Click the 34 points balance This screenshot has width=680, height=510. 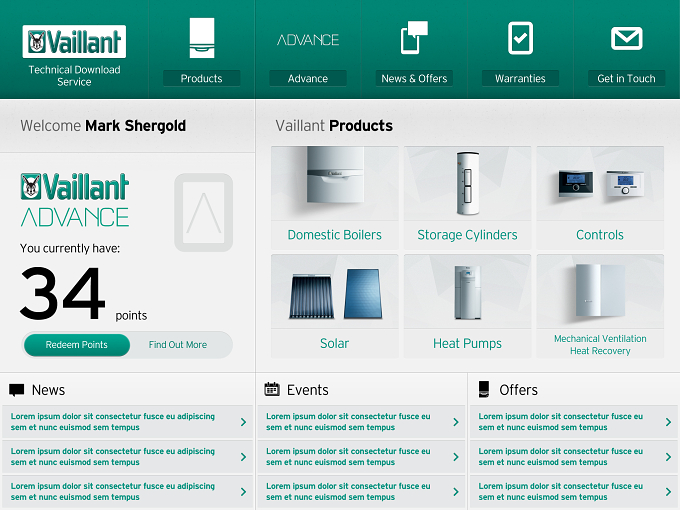(x=83, y=294)
